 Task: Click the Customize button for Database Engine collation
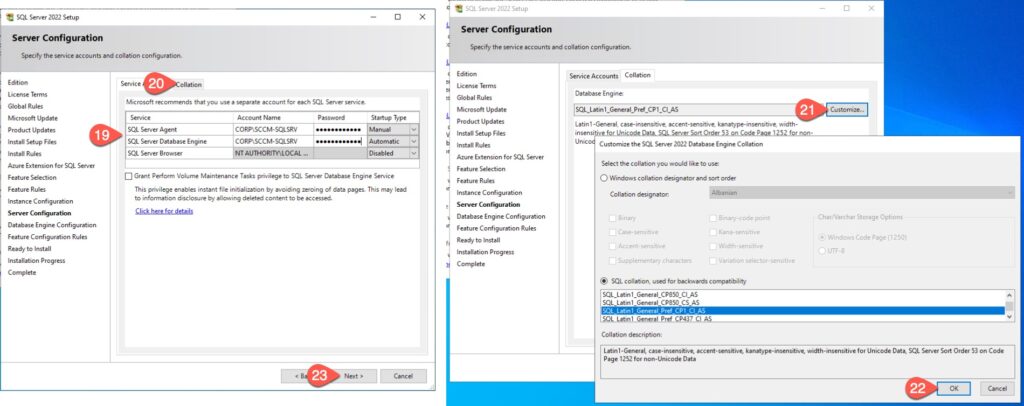pyautogui.click(x=846, y=108)
